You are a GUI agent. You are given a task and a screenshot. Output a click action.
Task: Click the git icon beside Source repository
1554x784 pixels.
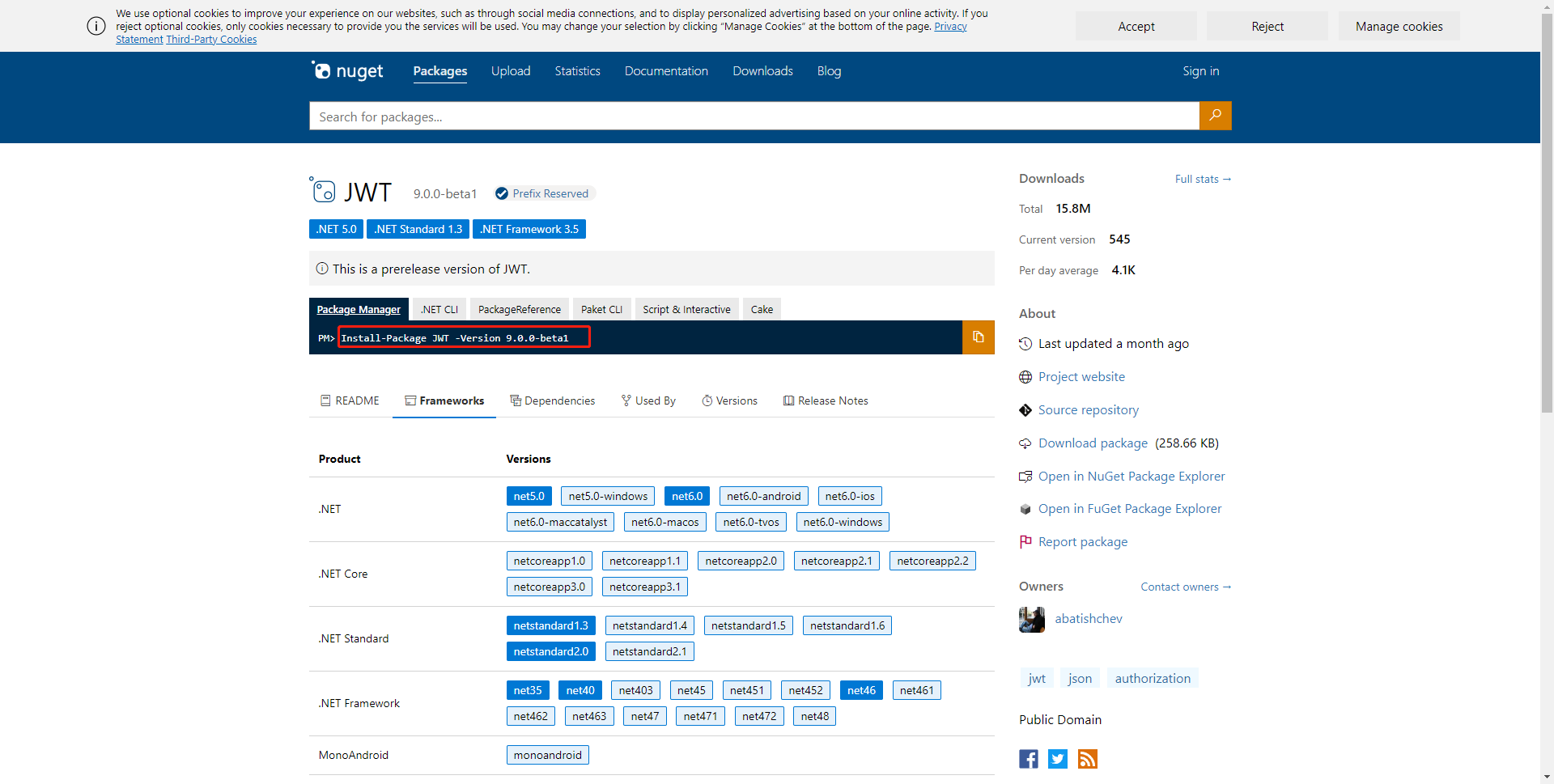(1025, 410)
